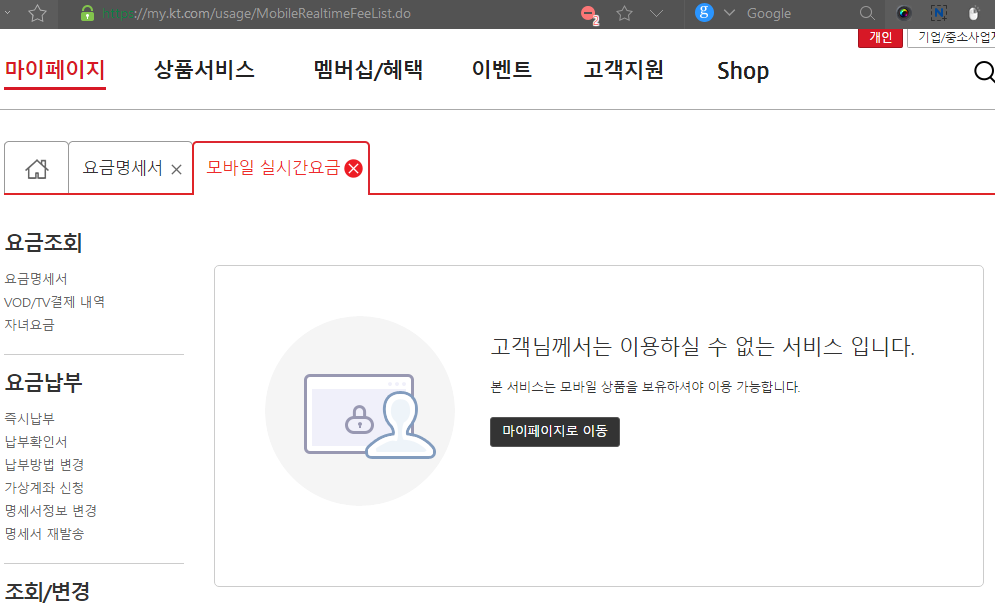This screenshot has width=995, height=607.
Task: Click the browser search bar magnifier icon
Action: (x=867, y=14)
